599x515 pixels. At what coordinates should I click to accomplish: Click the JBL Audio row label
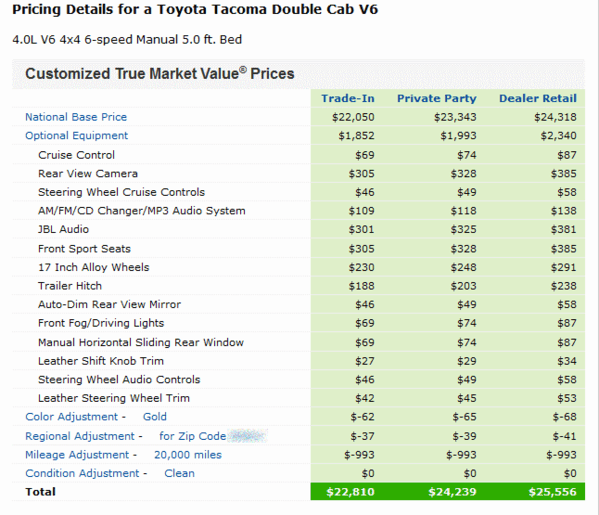(x=63, y=229)
